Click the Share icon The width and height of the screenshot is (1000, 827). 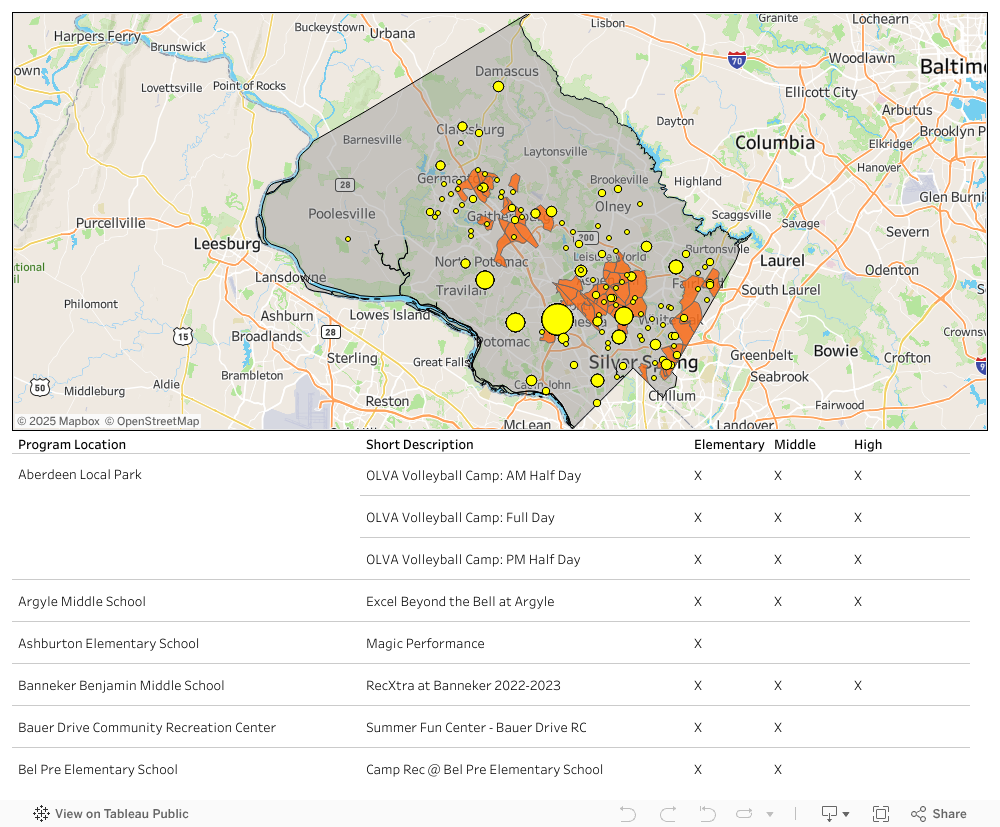[918, 813]
